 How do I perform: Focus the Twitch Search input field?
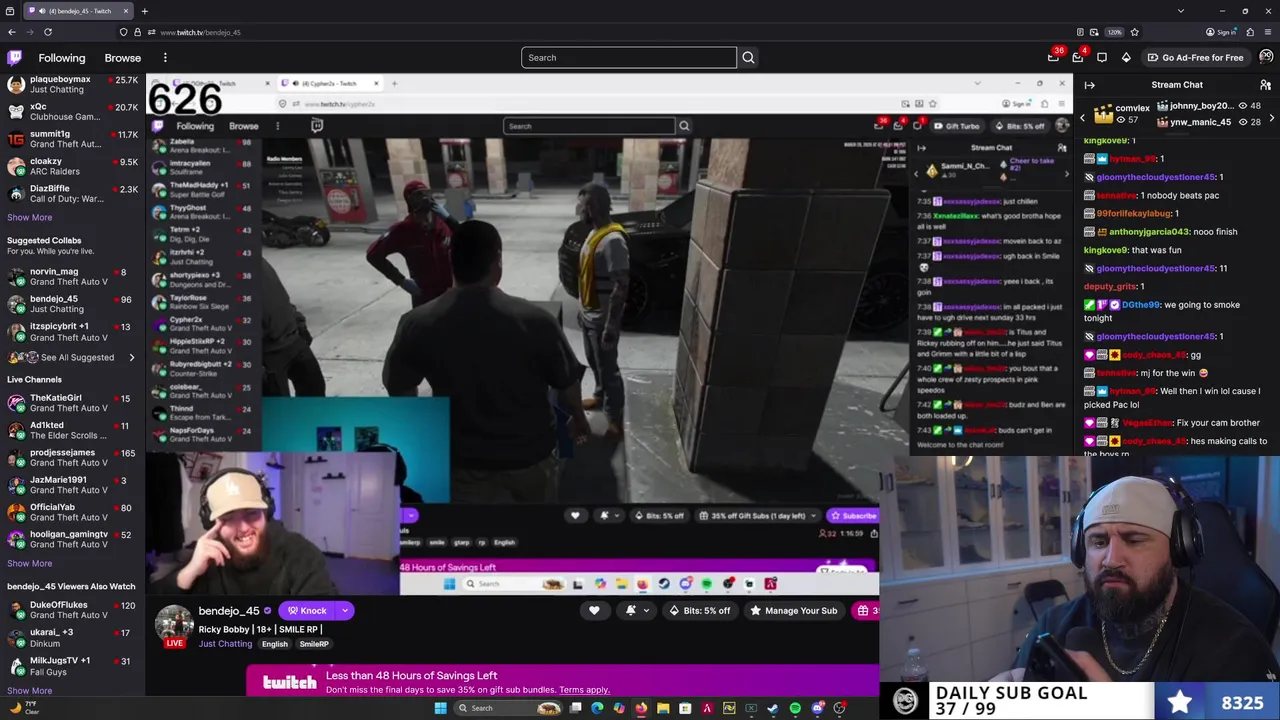pos(628,57)
